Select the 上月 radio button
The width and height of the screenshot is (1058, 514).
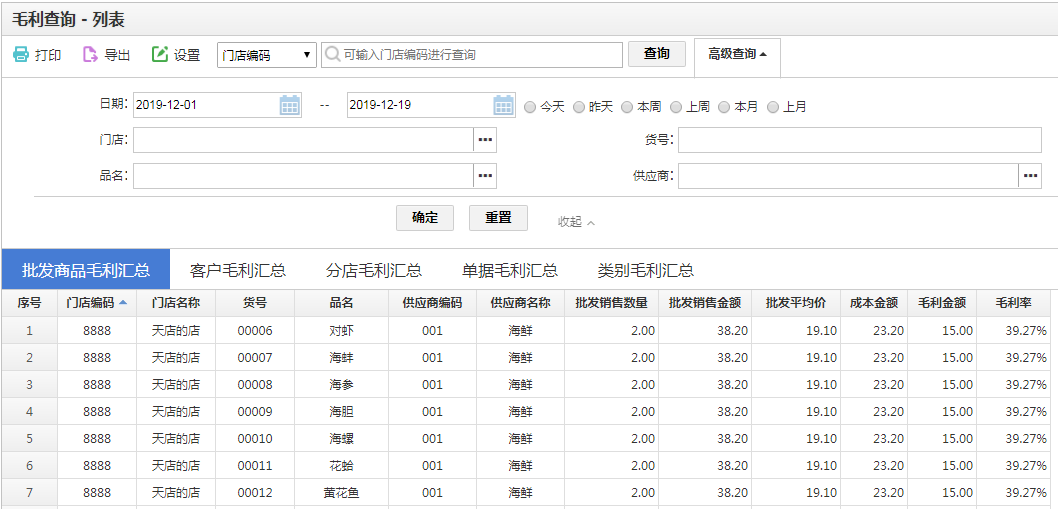point(773,107)
